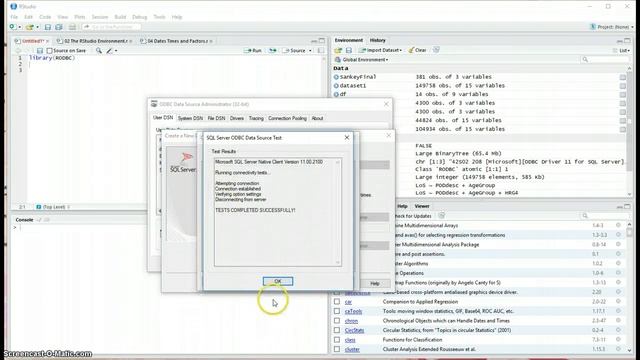The image size is (640, 360).
Task: Click the document outline icon in editor toolbar
Action: coord(321,51)
